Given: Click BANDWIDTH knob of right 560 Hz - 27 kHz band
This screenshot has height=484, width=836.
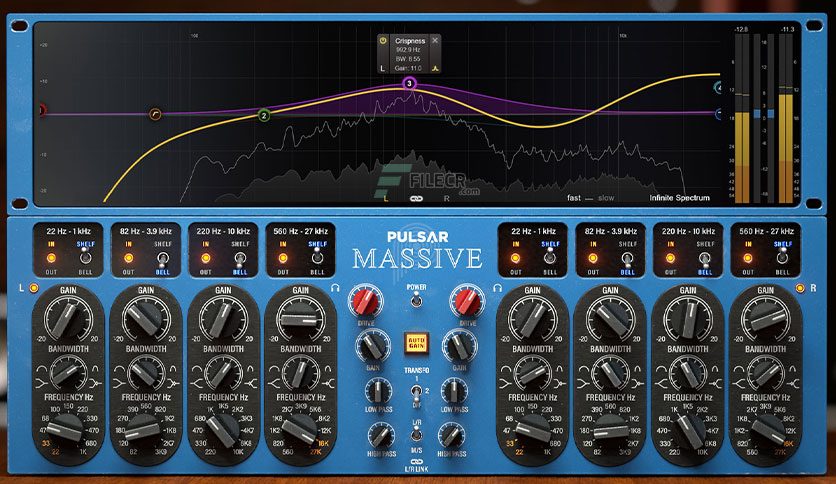Looking at the screenshot, I should coord(765,373).
